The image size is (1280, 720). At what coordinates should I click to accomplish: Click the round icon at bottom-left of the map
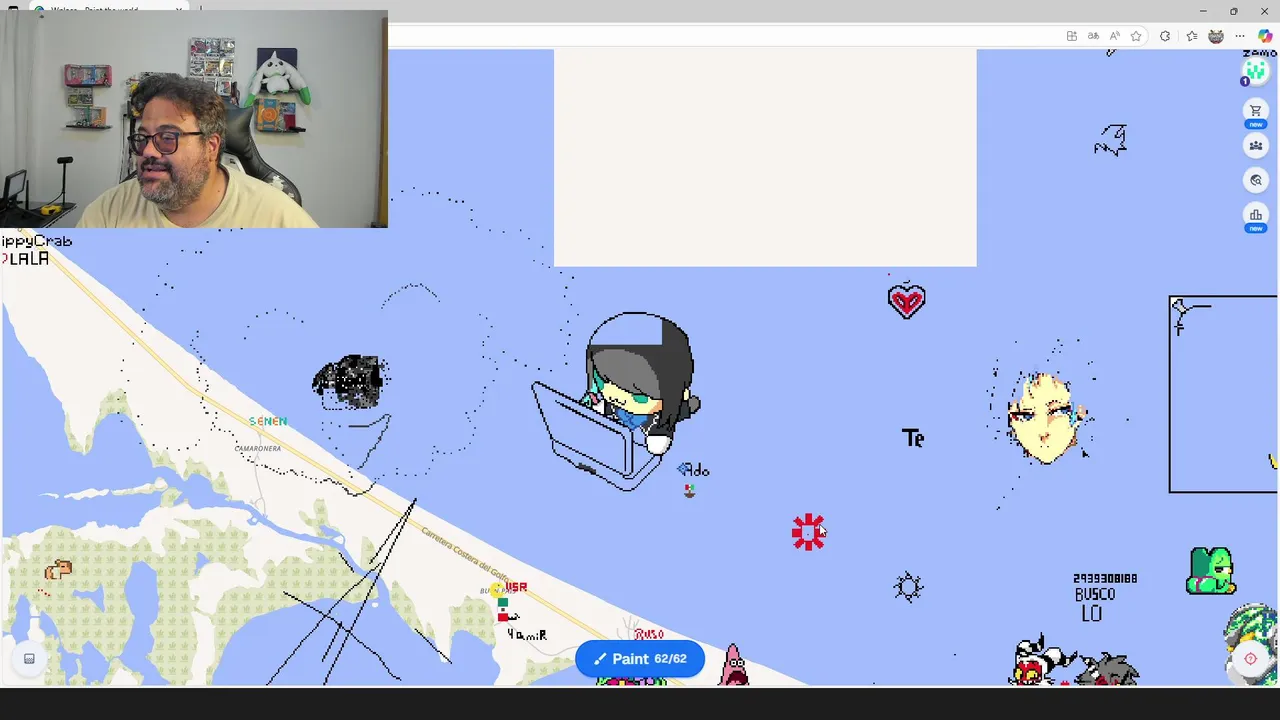point(29,659)
